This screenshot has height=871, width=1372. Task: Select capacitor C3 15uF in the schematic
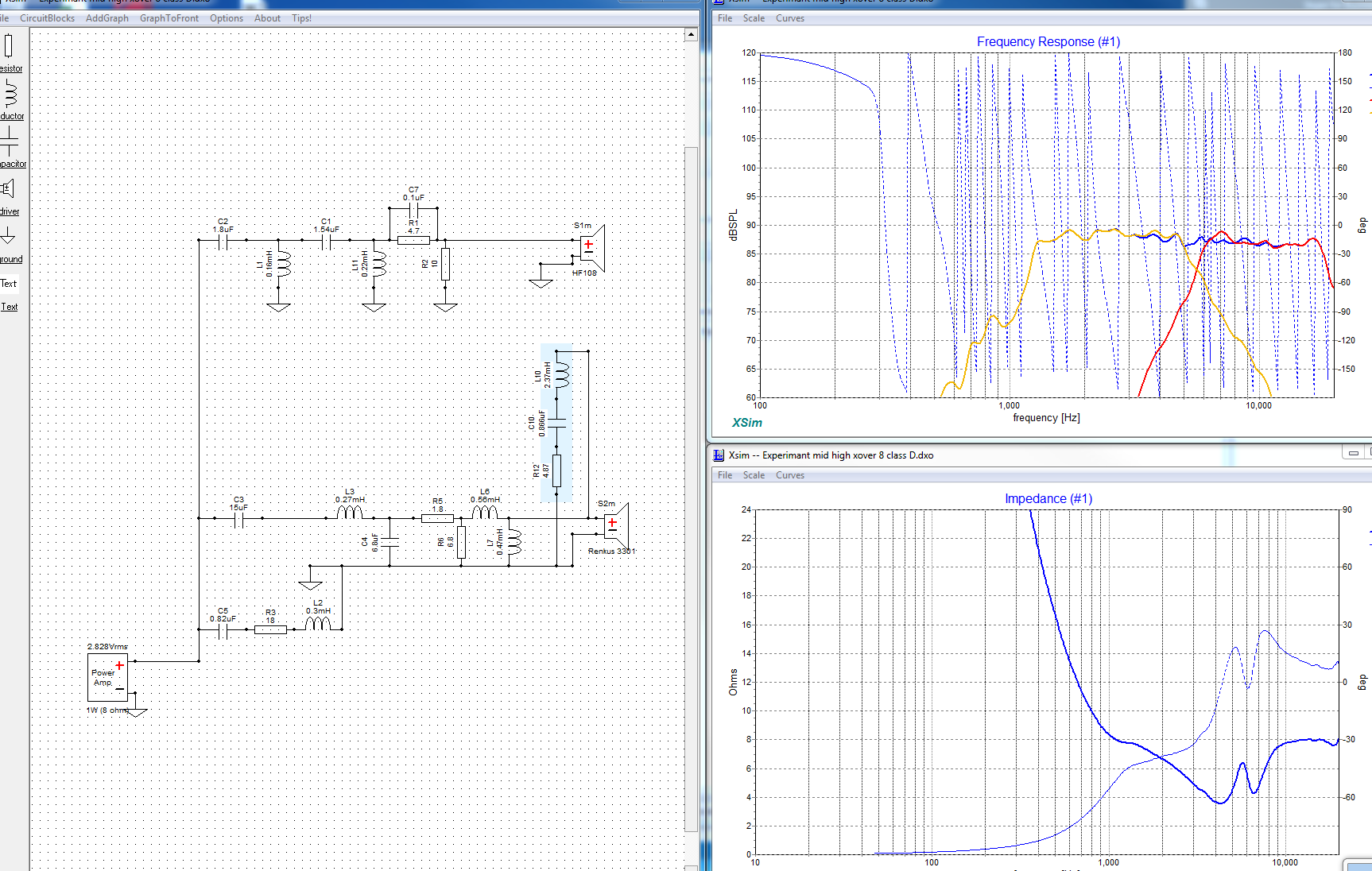tap(239, 518)
